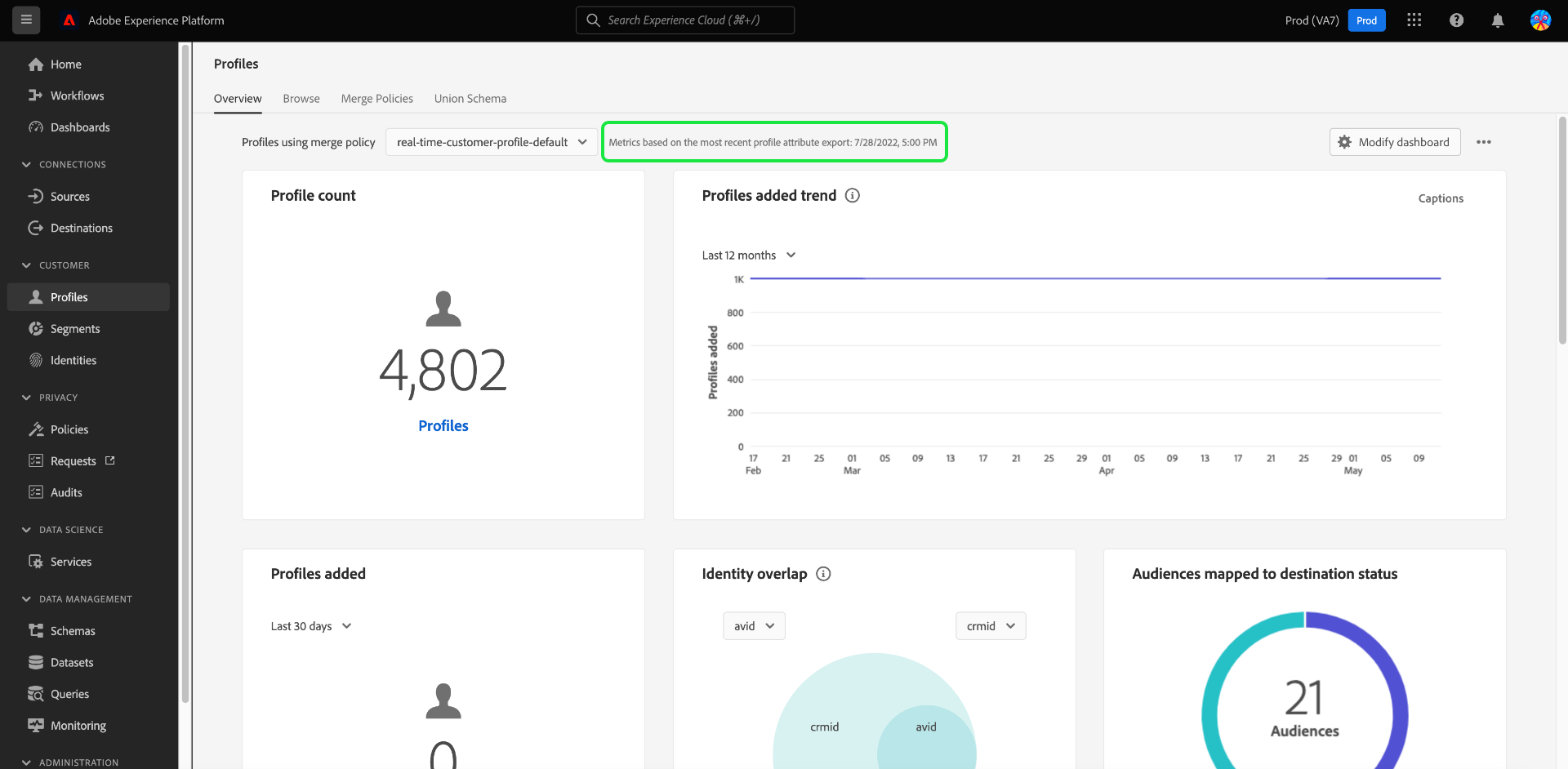Open the Last 12 months dropdown
Screen dimensions: 1568x769
click(749, 256)
